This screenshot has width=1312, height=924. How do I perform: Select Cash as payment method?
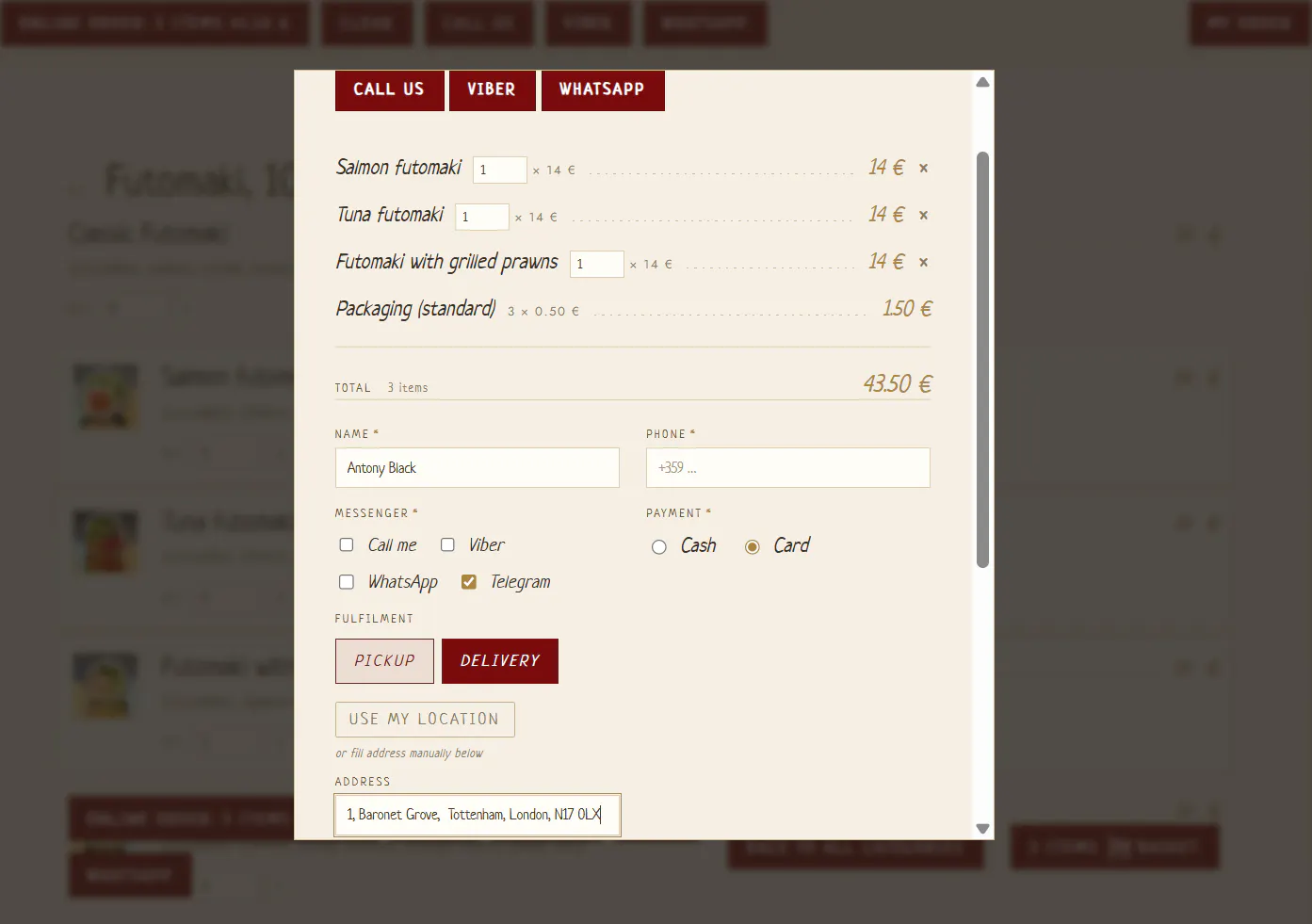coord(659,547)
